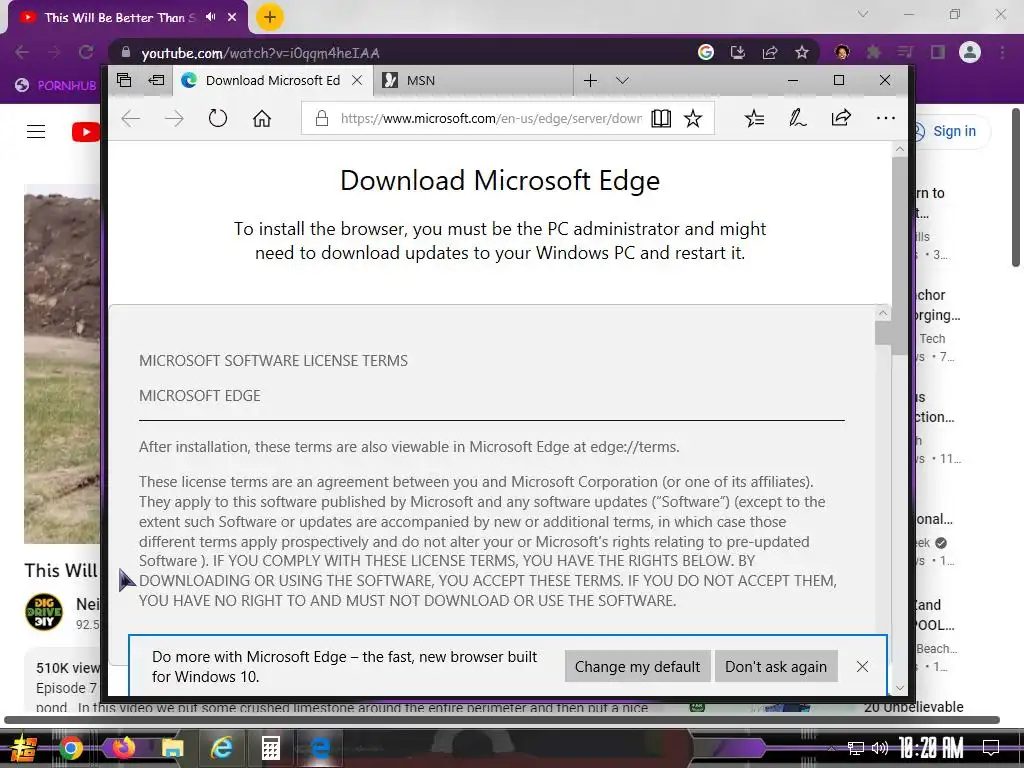This screenshot has width=1024, height=768.
Task: Open Chrome three-dot menu
Action: click(1002, 52)
